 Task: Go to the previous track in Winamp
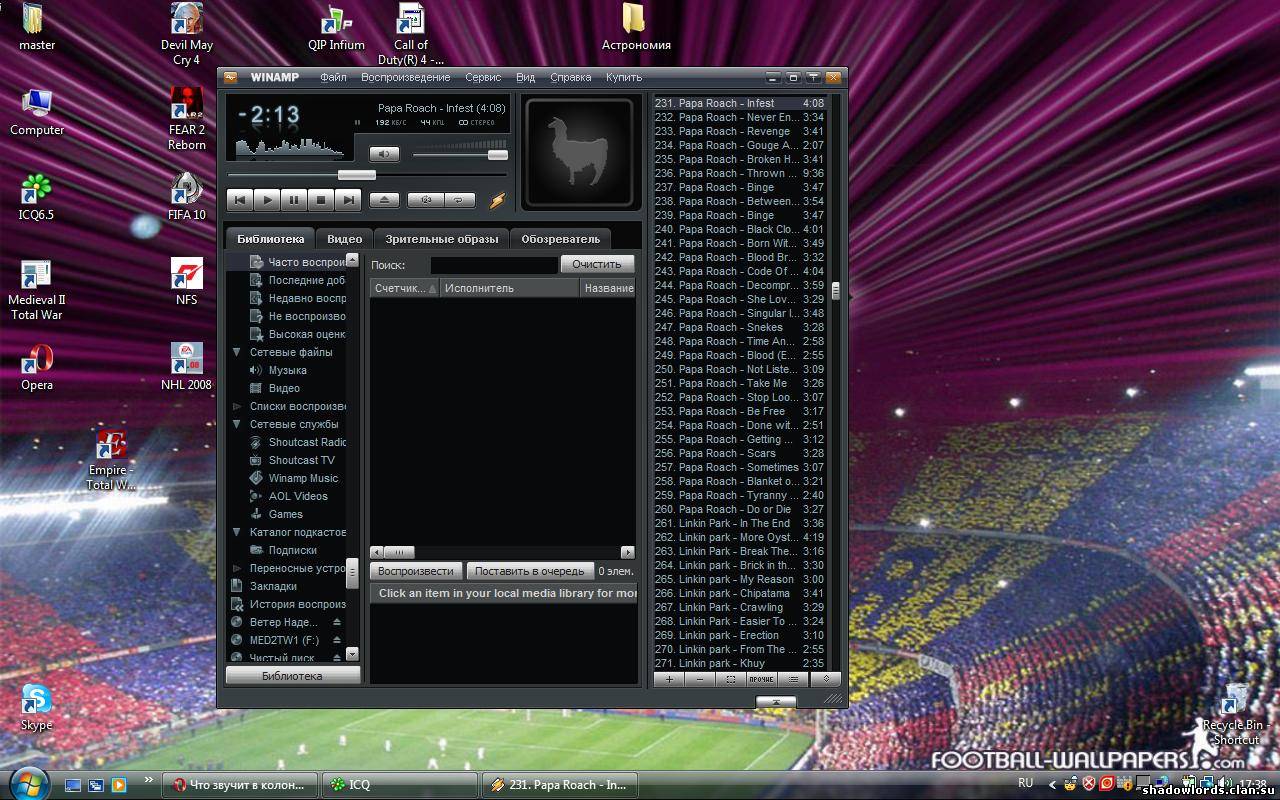pyautogui.click(x=240, y=200)
